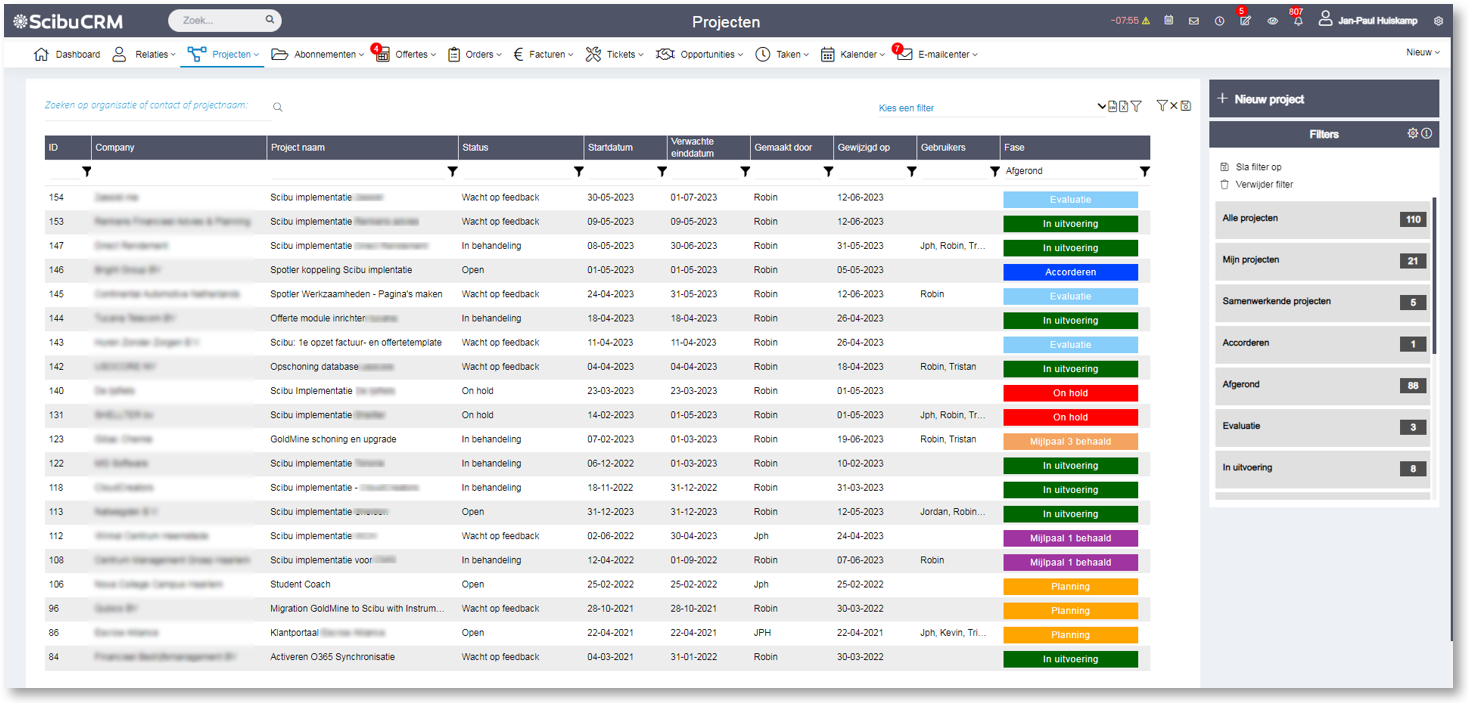The image size is (1468, 703).
Task: Select the 'Samenwerkende projecten' filter
Action: 1324,302
